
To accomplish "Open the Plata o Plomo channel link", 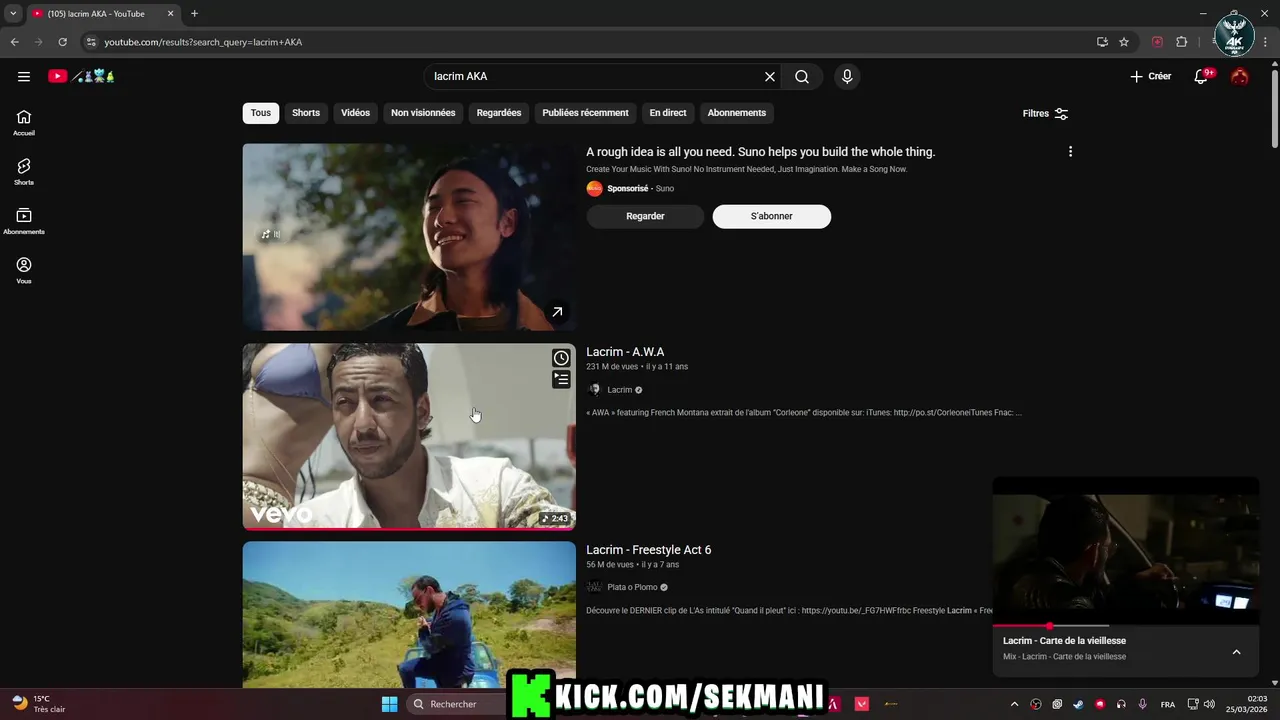I will point(632,588).
